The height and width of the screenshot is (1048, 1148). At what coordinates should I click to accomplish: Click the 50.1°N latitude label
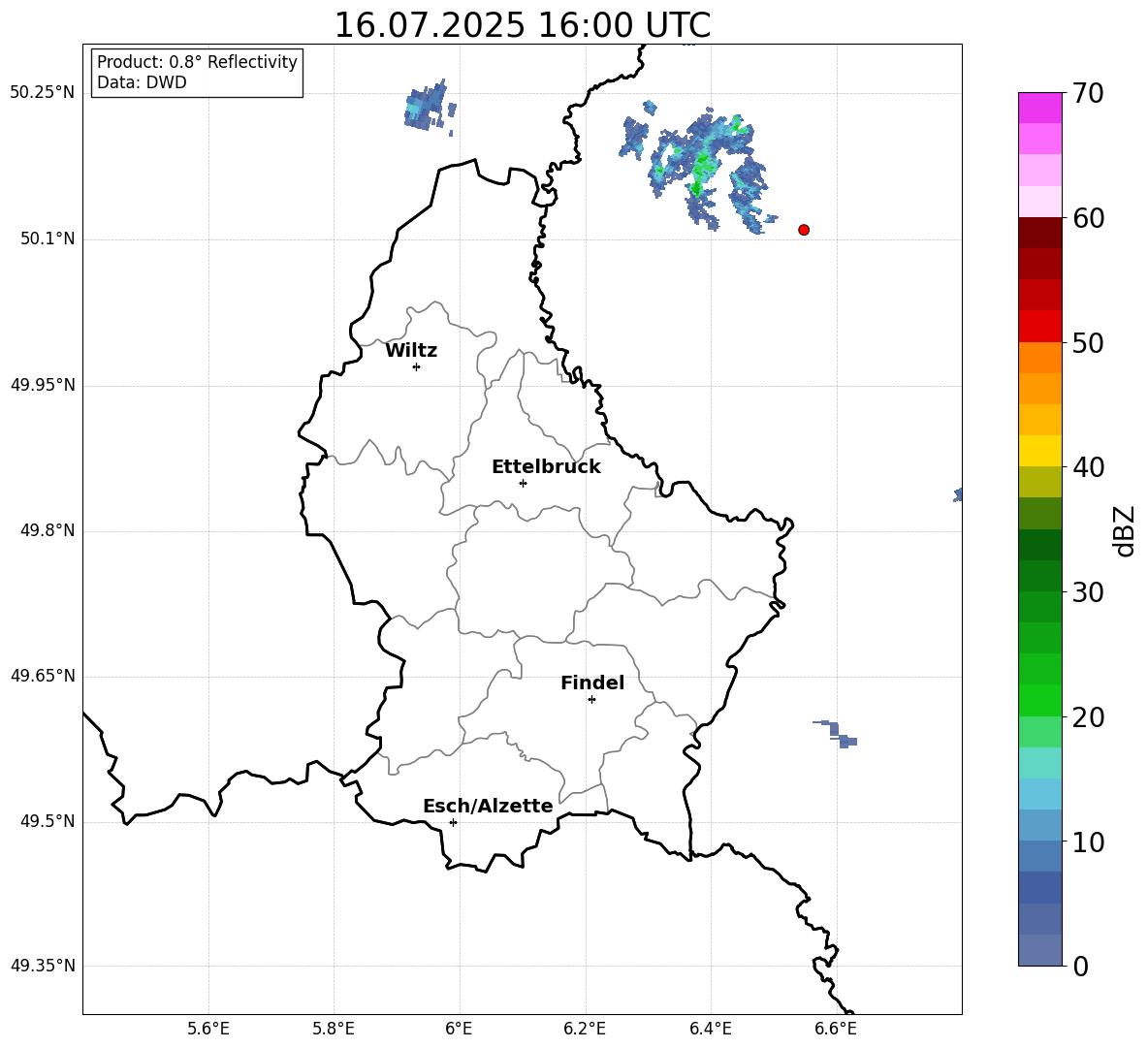coord(48,239)
